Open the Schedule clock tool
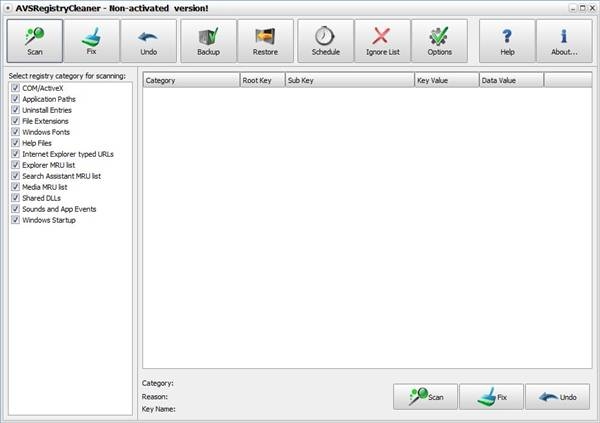The height and width of the screenshot is (423, 600). coord(326,41)
